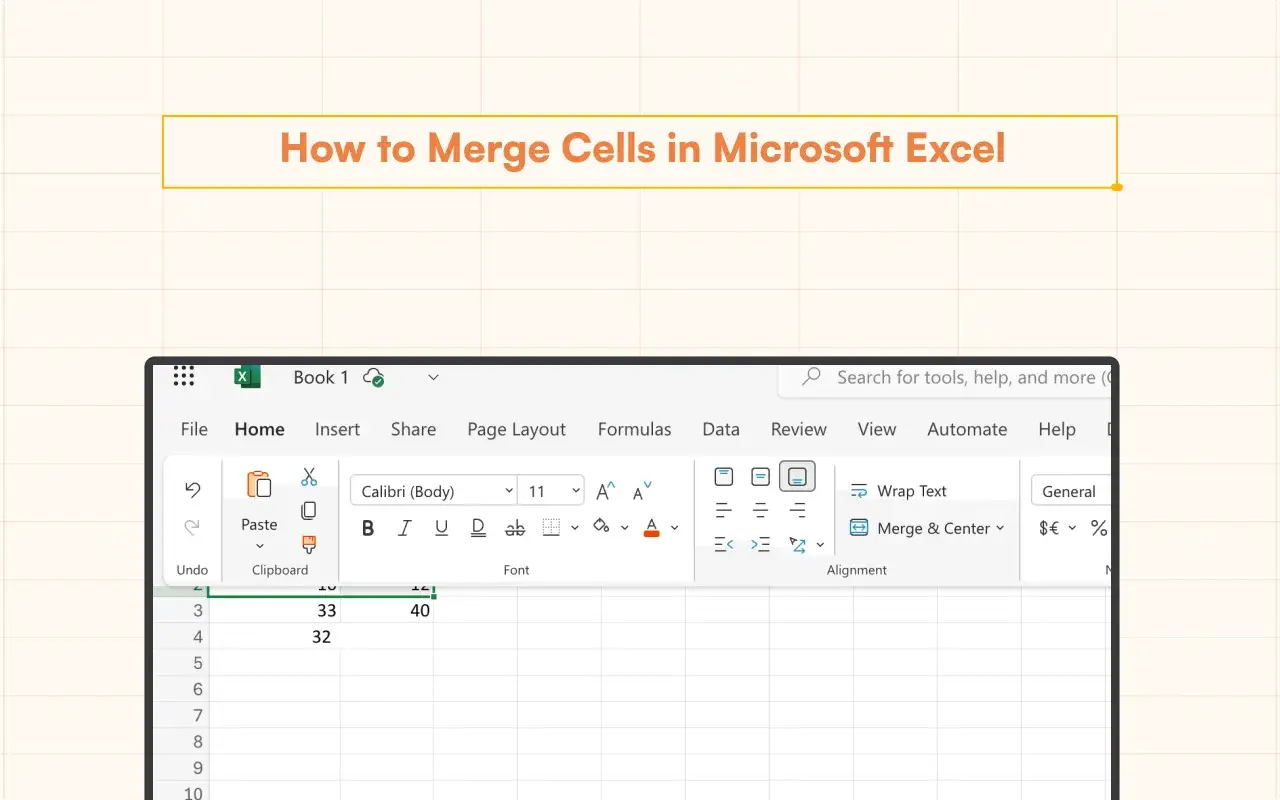Select the cell containing 32

pos(274,636)
